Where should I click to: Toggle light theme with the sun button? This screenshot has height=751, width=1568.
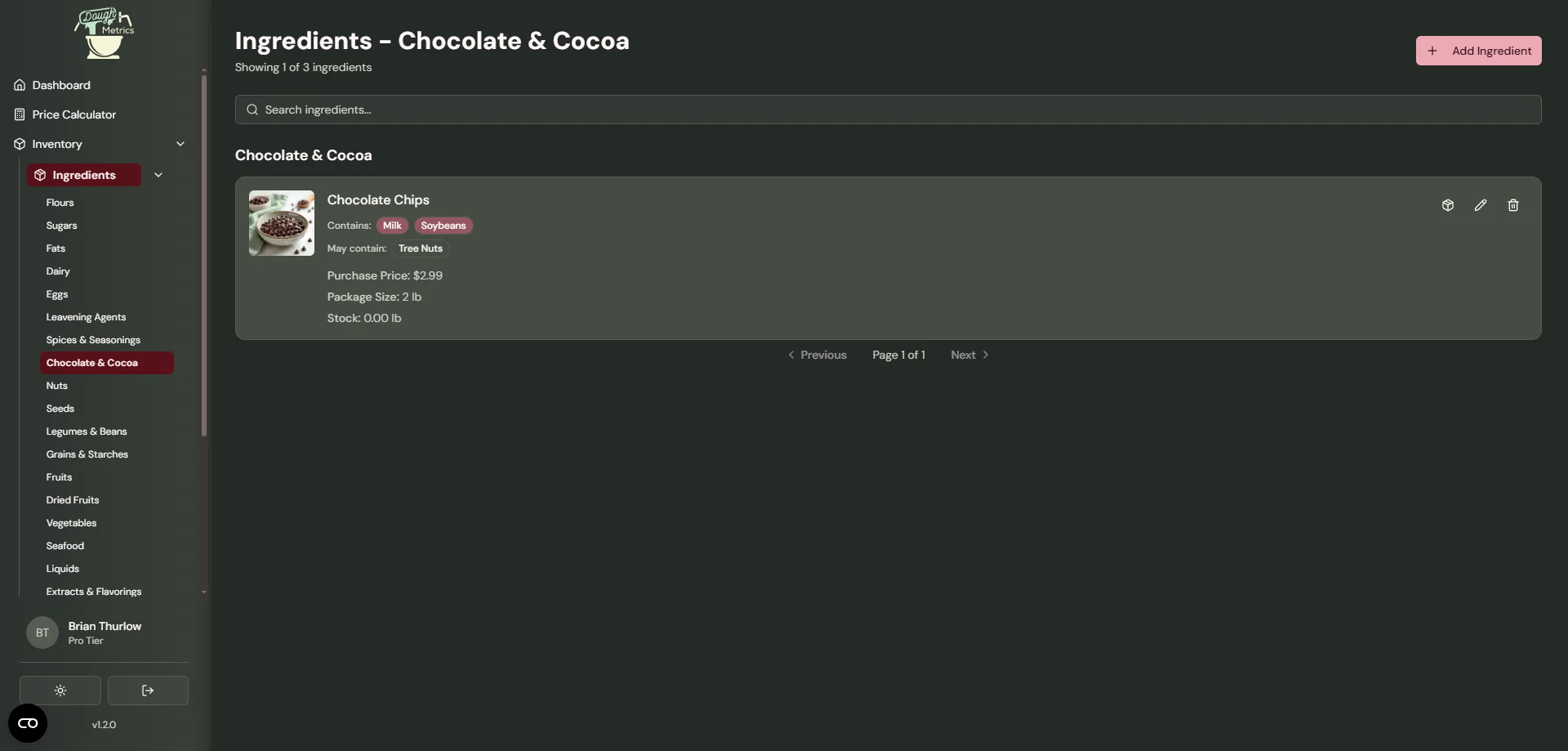pyautogui.click(x=60, y=691)
